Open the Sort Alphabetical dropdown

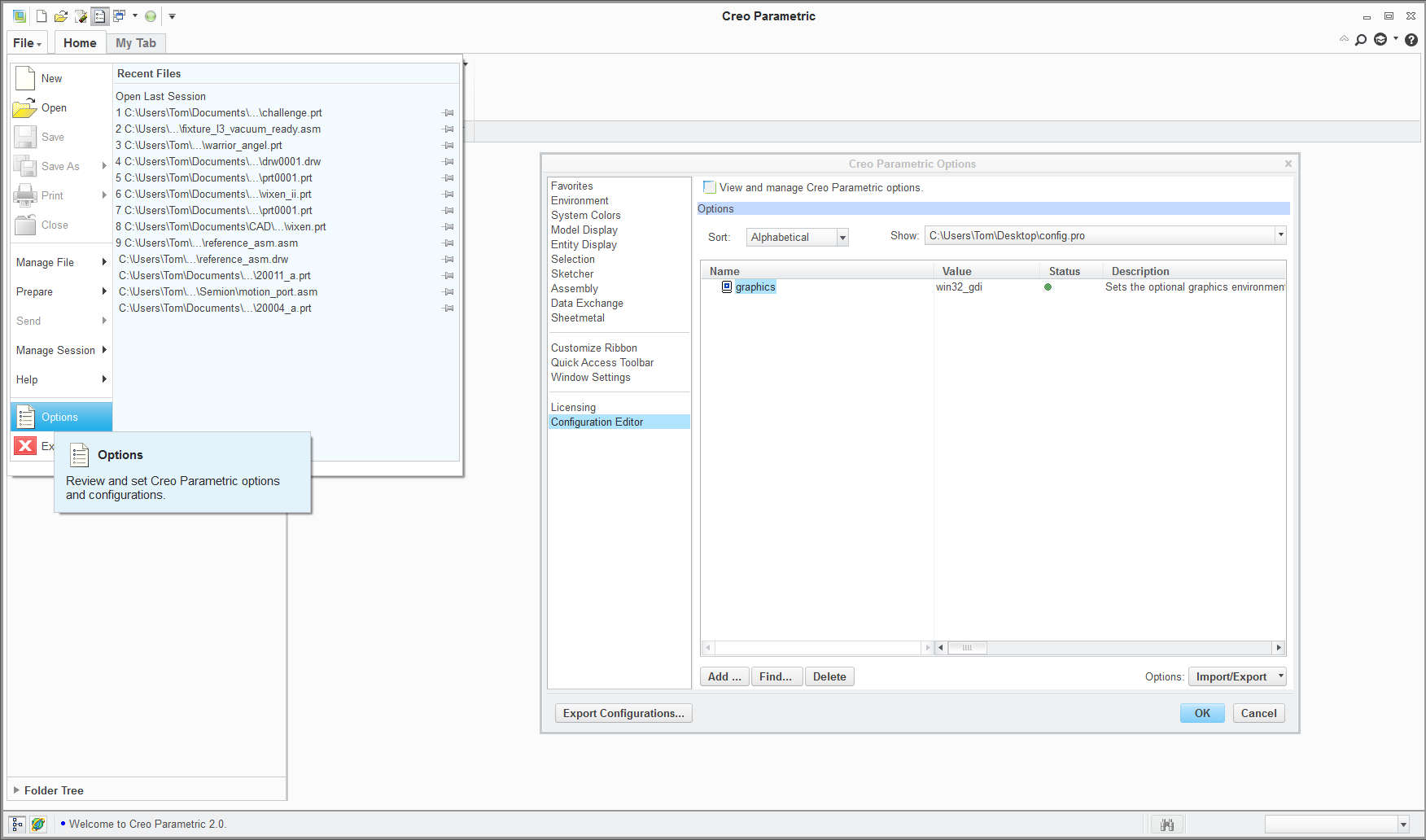click(x=842, y=238)
